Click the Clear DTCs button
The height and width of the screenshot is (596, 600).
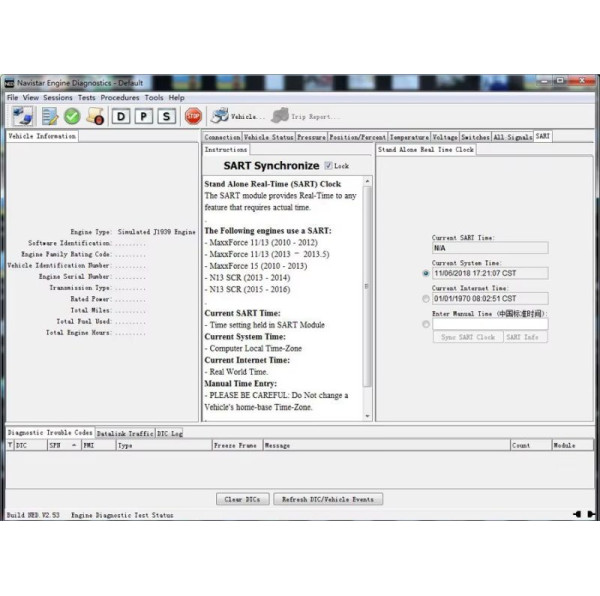[242, 499]
